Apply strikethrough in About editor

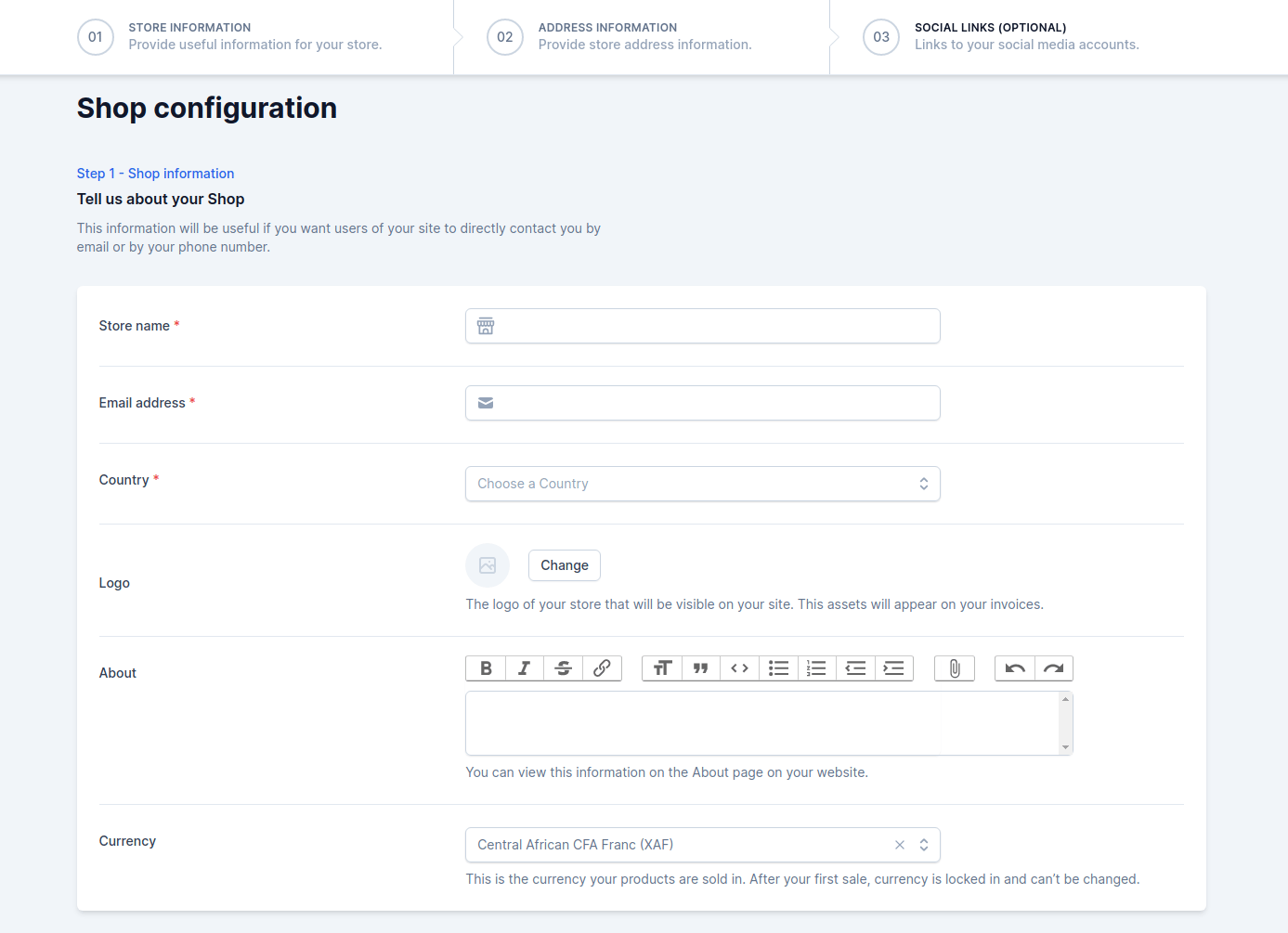(x=563, y=668)
